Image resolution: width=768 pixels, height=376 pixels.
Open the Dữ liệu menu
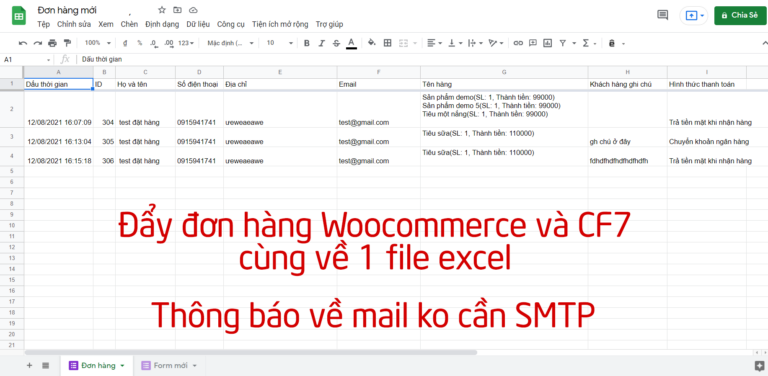click(x=198, y=24)
